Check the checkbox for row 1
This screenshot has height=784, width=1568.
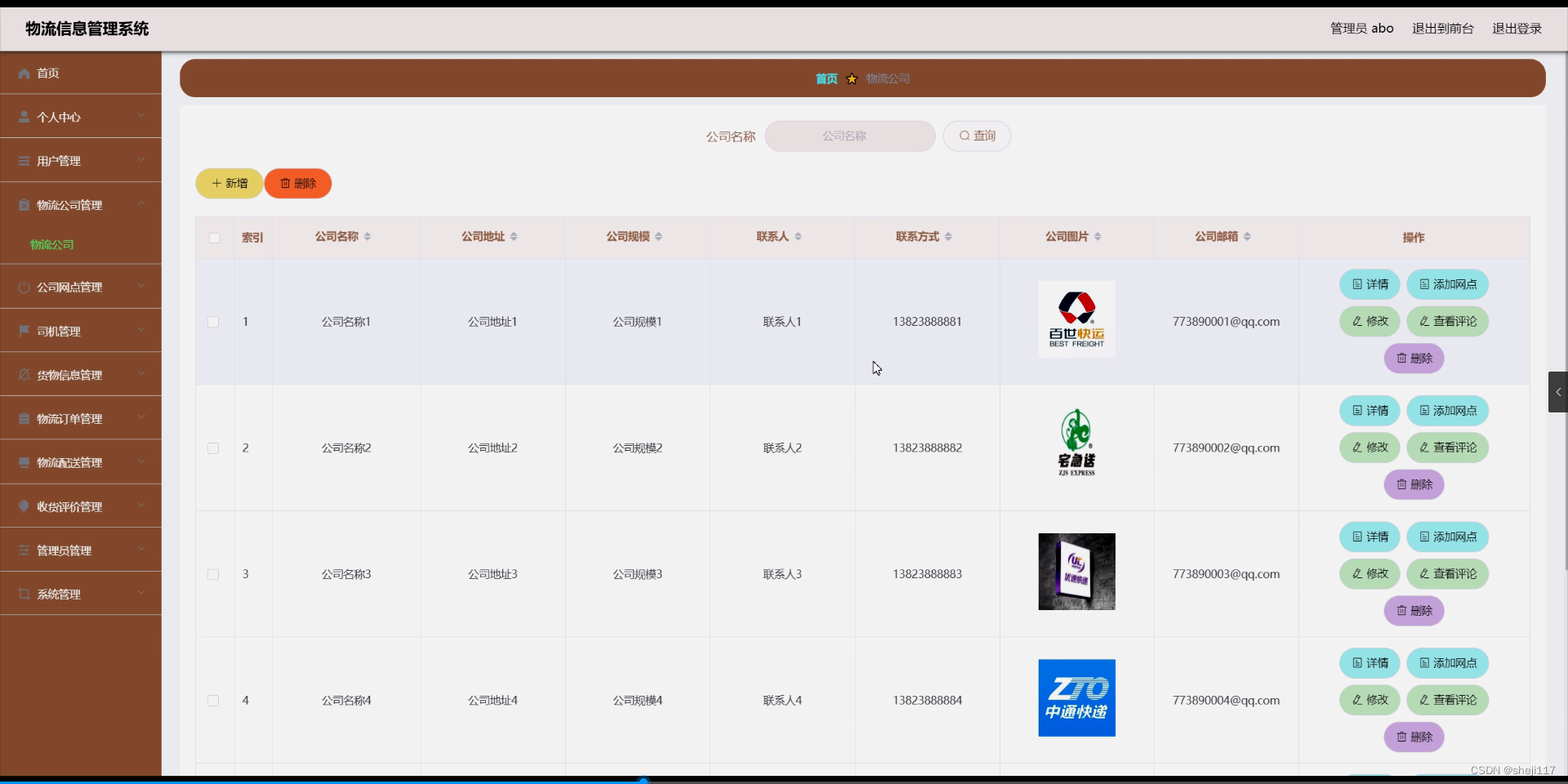pyautogui.click(x=213, y=322)
